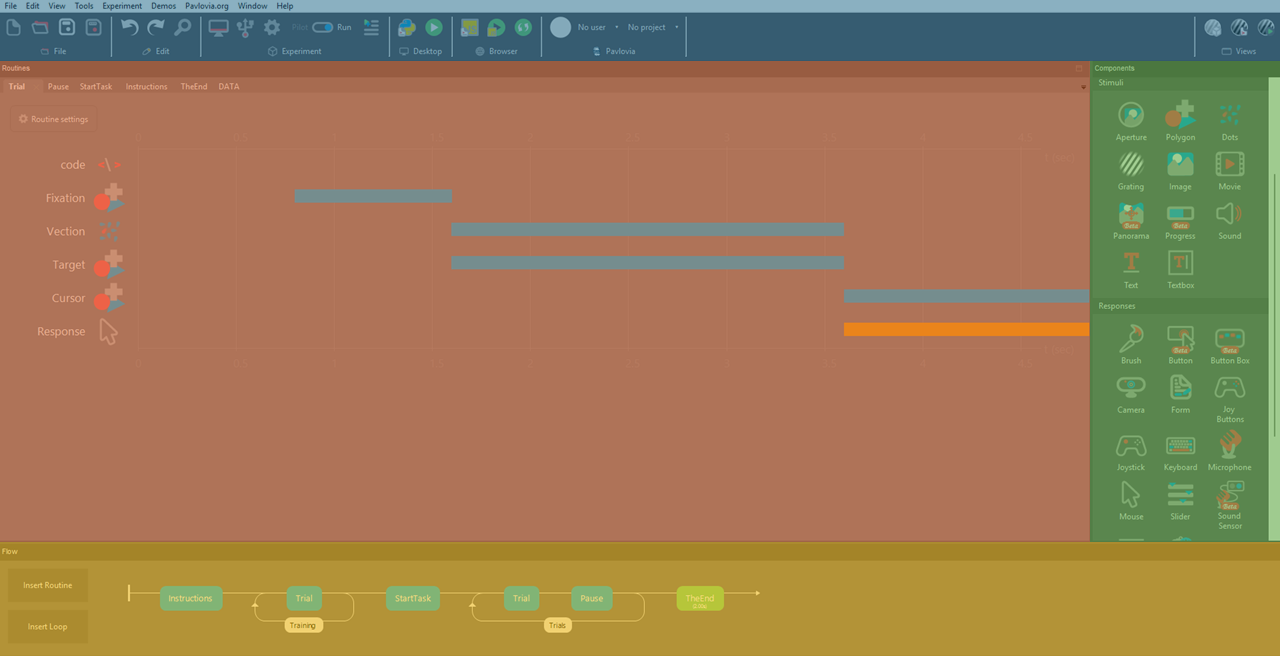Image resolution: width=1280 pixels, height=656 pixels.
Task: Open the Experiment menu
Action: pyautogui.click(x=122, y=6)
